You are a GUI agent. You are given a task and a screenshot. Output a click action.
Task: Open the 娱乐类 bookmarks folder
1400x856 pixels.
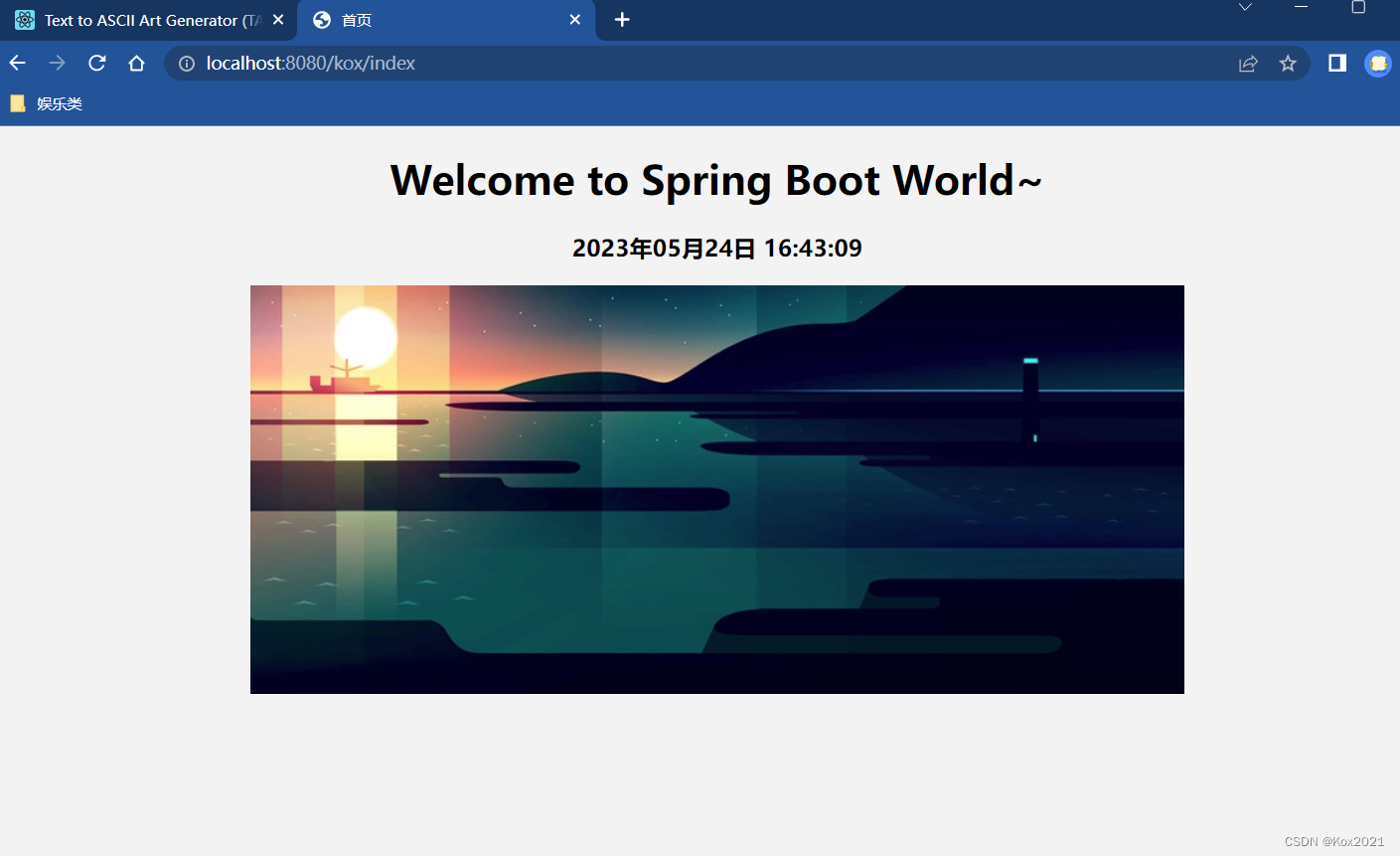click(47, 103)
